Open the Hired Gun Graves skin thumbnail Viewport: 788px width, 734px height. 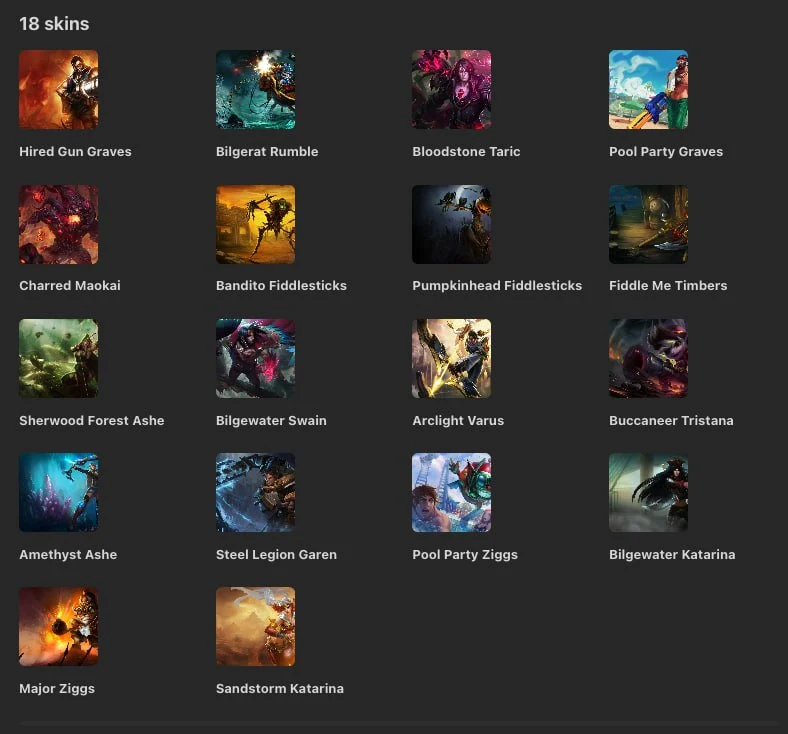[59, 89]
